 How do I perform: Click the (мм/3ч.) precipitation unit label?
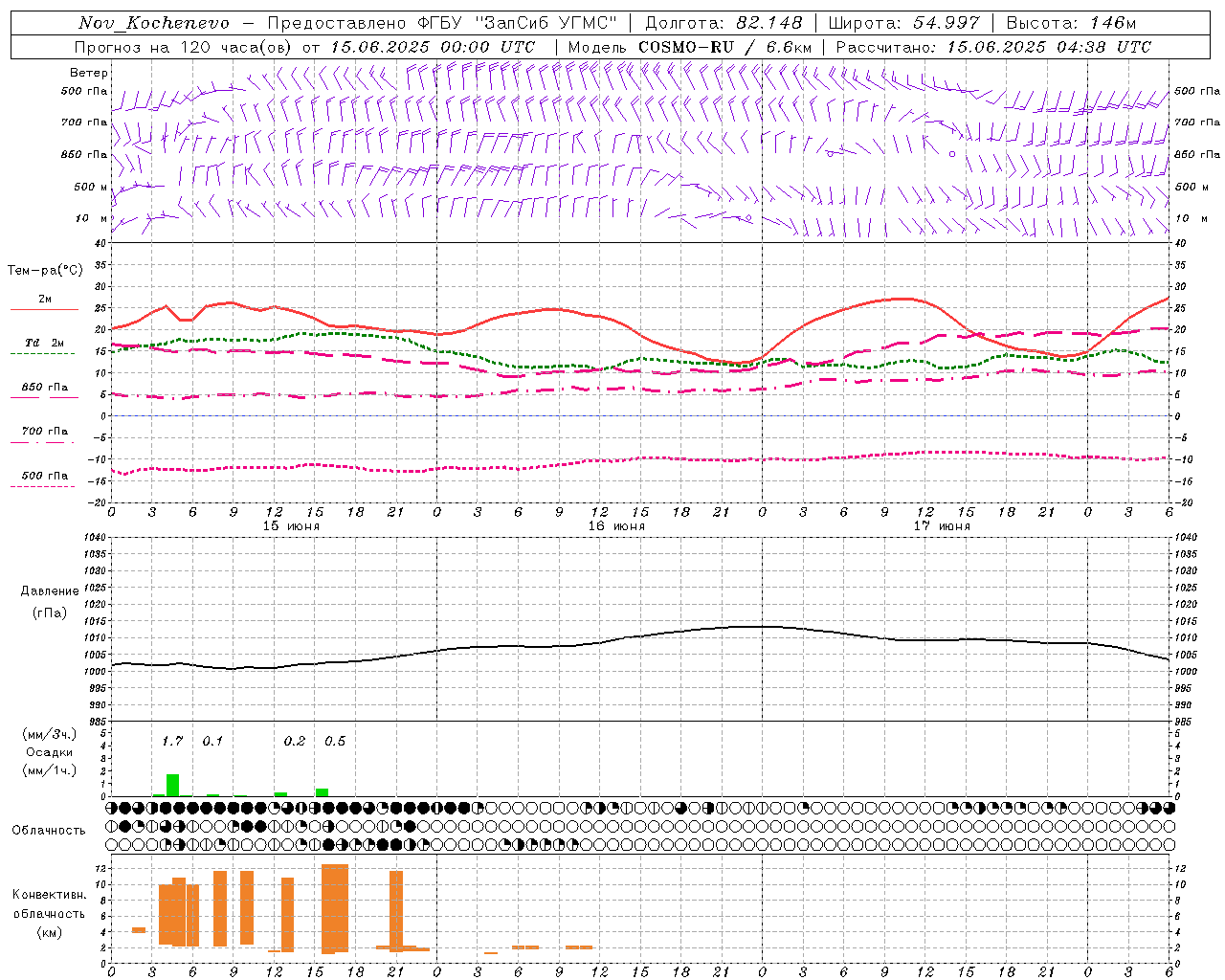(50, 734)
